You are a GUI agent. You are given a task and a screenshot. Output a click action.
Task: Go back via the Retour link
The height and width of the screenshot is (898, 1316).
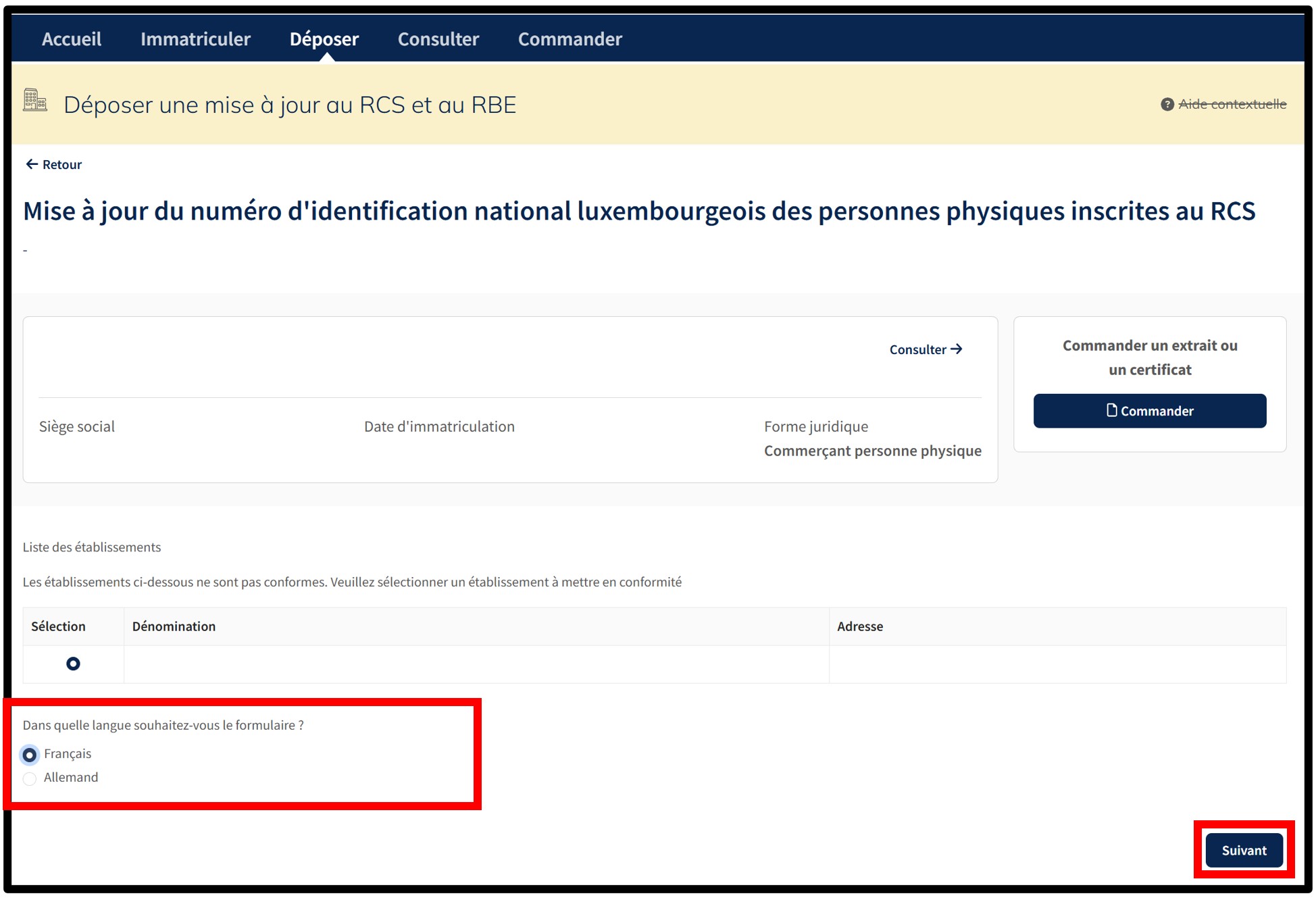click(61, 164)
